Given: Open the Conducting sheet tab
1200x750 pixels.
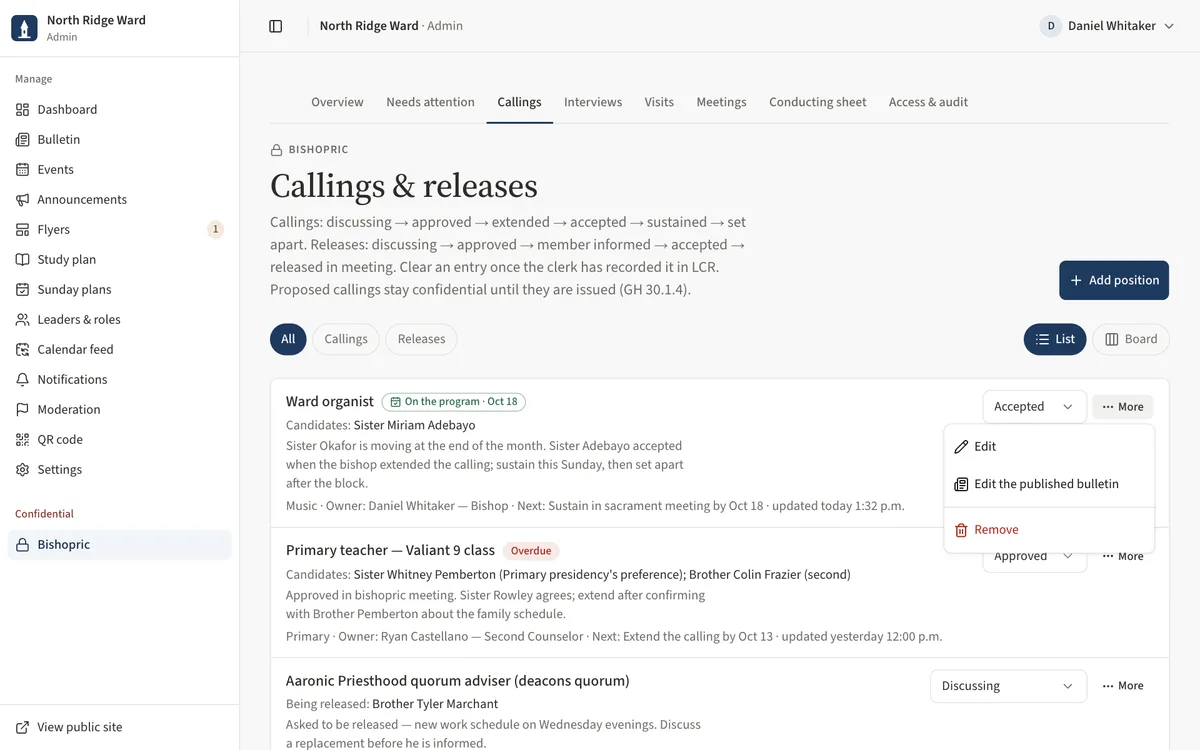Looking at the screenshot, I should click(818, 102).
